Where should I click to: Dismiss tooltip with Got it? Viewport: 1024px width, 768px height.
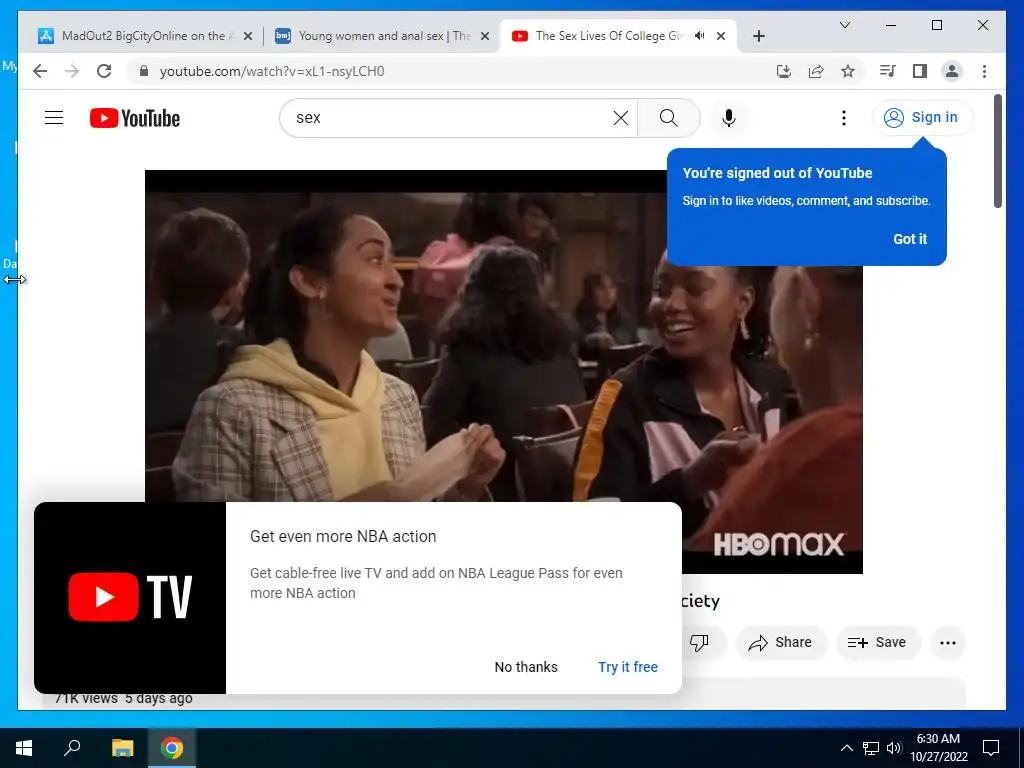(910, 239)
